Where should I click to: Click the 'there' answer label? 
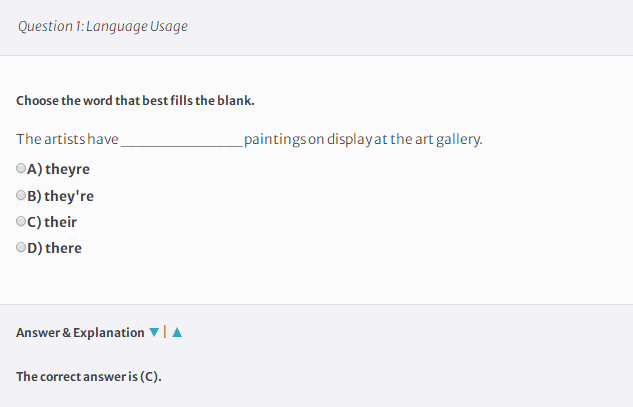(x=54, y=248)
